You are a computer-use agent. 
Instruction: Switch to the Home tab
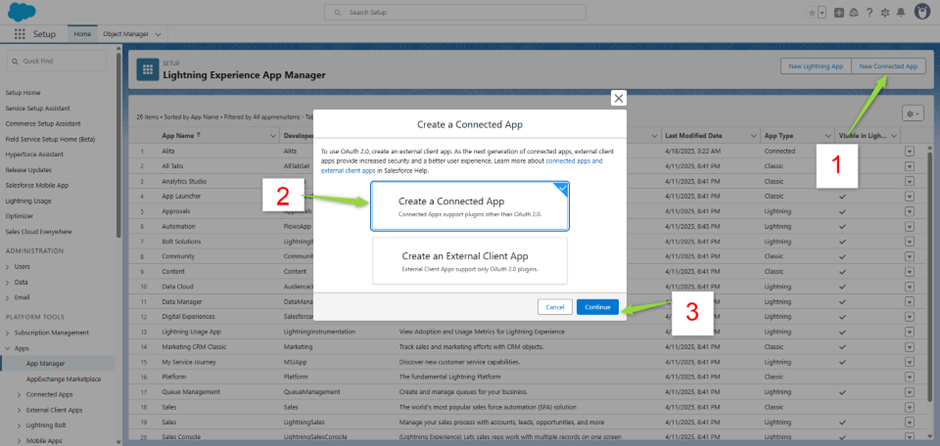pyautogui.click(x=82, y=34)
